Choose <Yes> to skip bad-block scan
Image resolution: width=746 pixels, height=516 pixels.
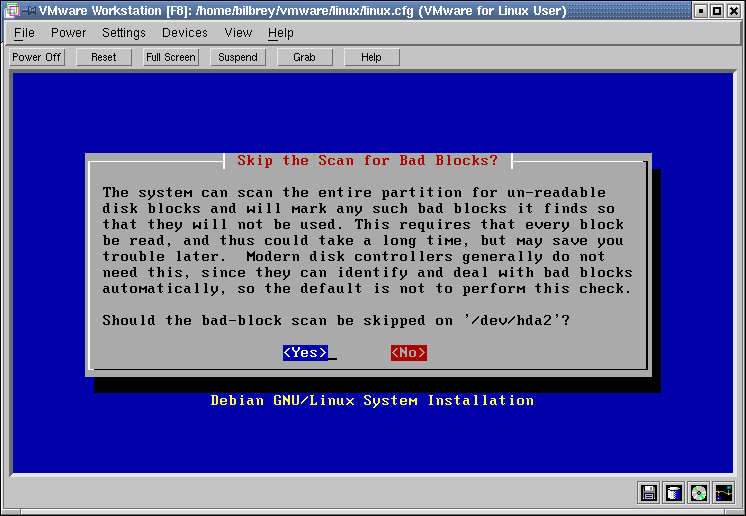(x=305, y=353)
